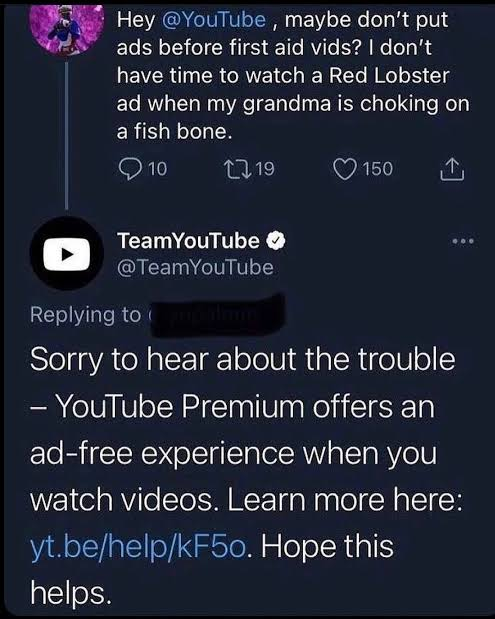The width and height of the screenshot is (495, 619).
Task: Click the 'Replying to' label
Action: point(85,315)
